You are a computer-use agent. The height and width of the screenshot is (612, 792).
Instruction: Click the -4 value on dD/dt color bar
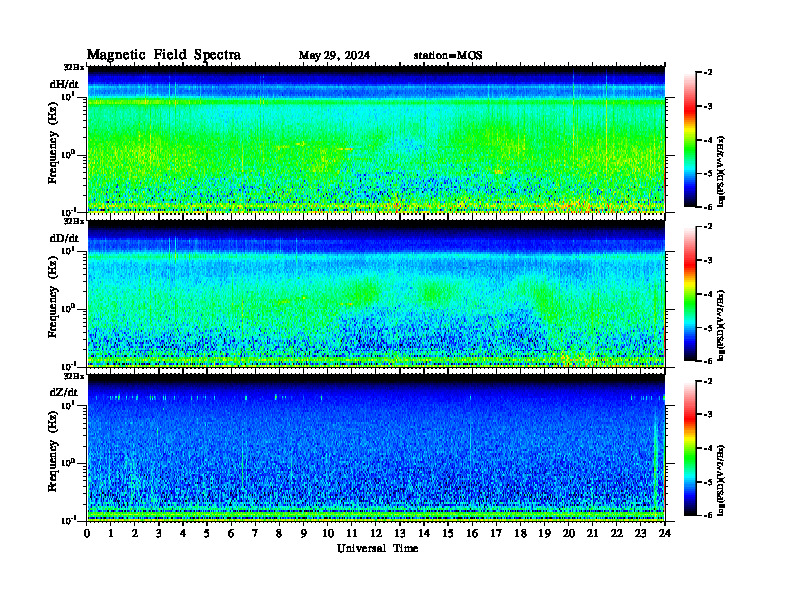pyautogui.click(x=708, y=294)
